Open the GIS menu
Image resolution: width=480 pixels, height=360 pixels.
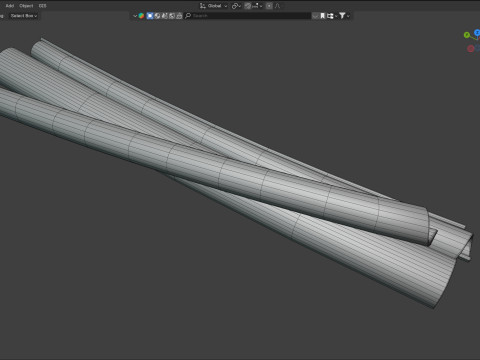coord(42,6)
